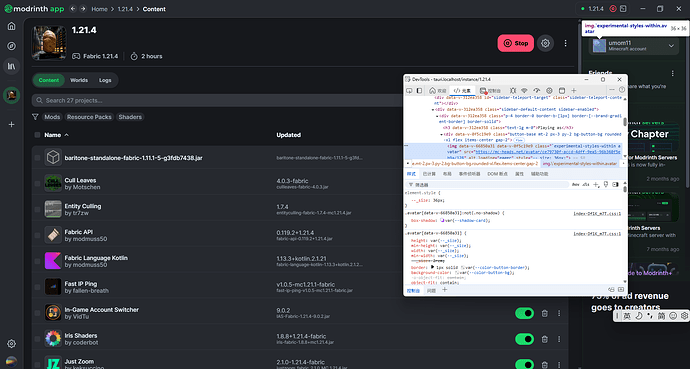Switch to the Worlds tab
The height and width of the screenshot is (369, 690).
79,80
